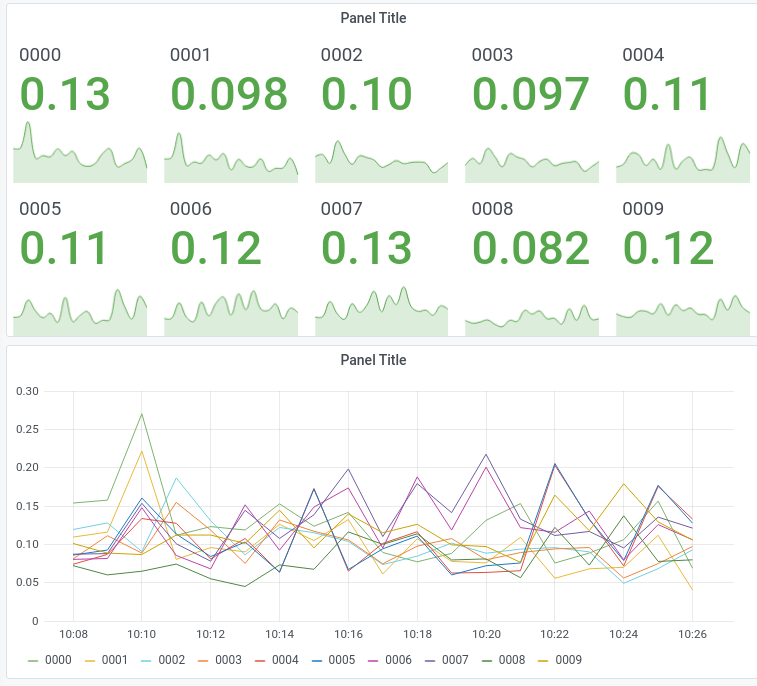Click the 0002 stat showing 0.10
Viewport: 757px width, 686px height.
pyautogui.click(x=366, y=94)
